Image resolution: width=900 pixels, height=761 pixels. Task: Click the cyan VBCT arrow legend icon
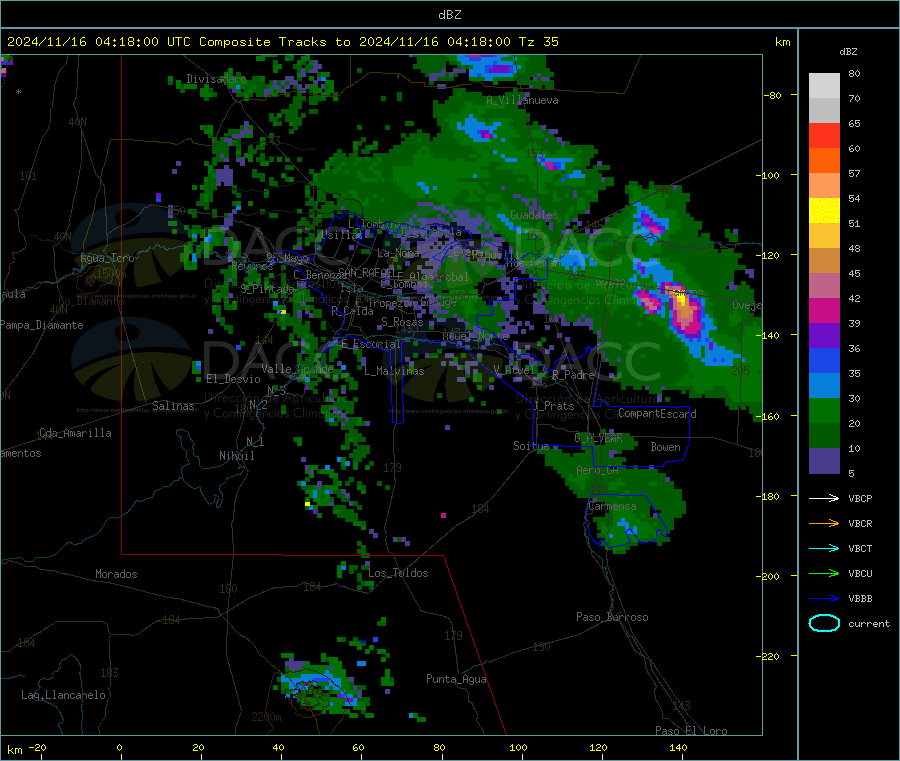click(x=824, y=549)
